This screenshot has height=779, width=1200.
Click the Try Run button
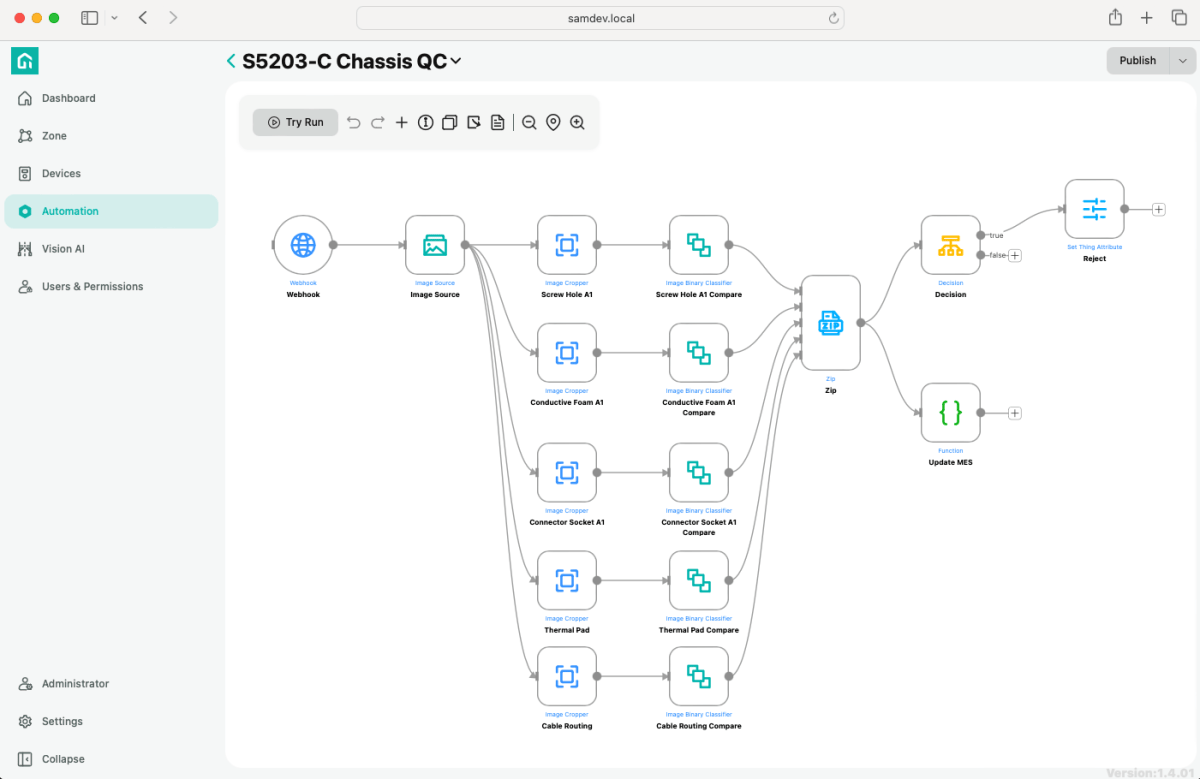tap(295, 122)
